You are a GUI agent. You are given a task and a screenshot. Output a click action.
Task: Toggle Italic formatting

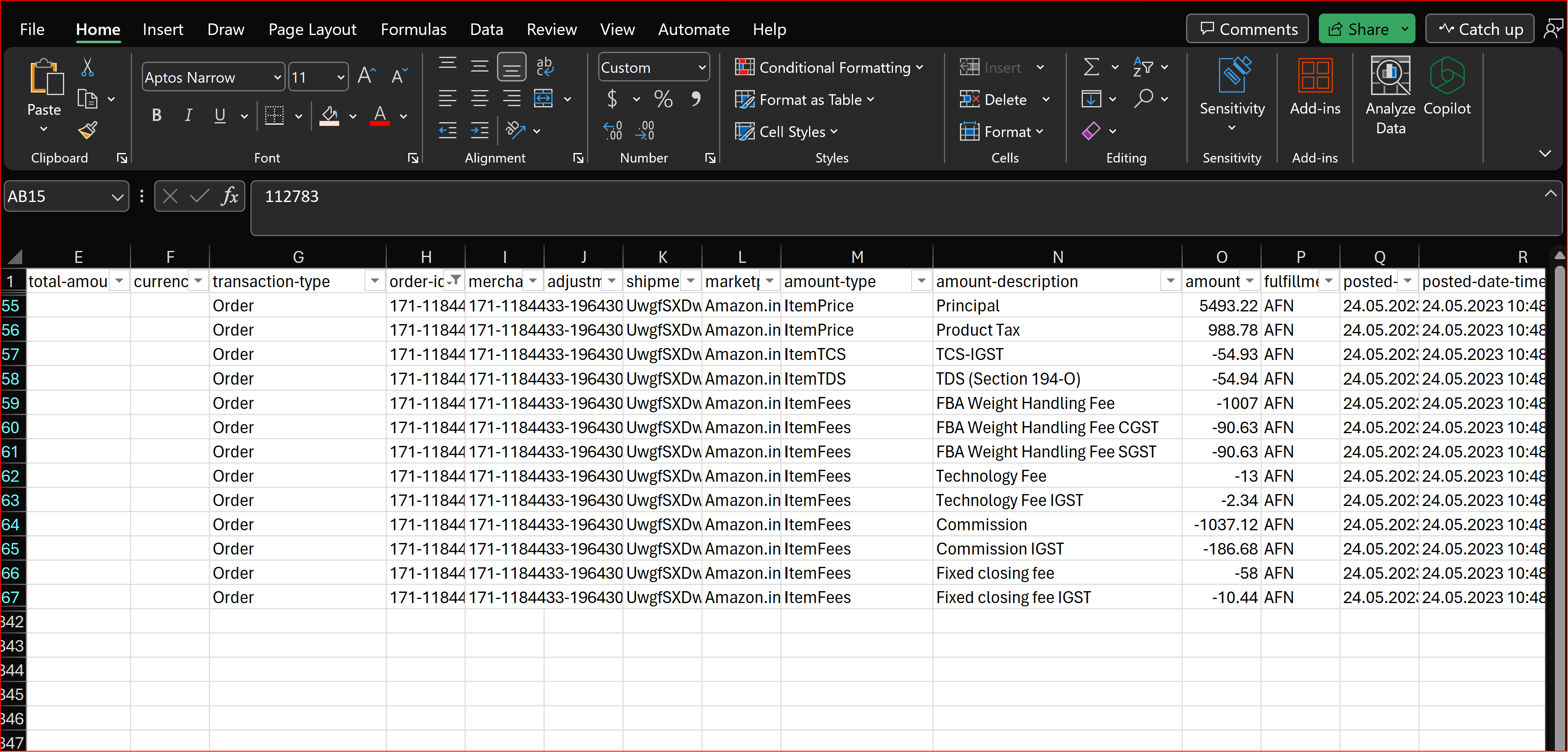pyautogui.click(x=188, y=115)
